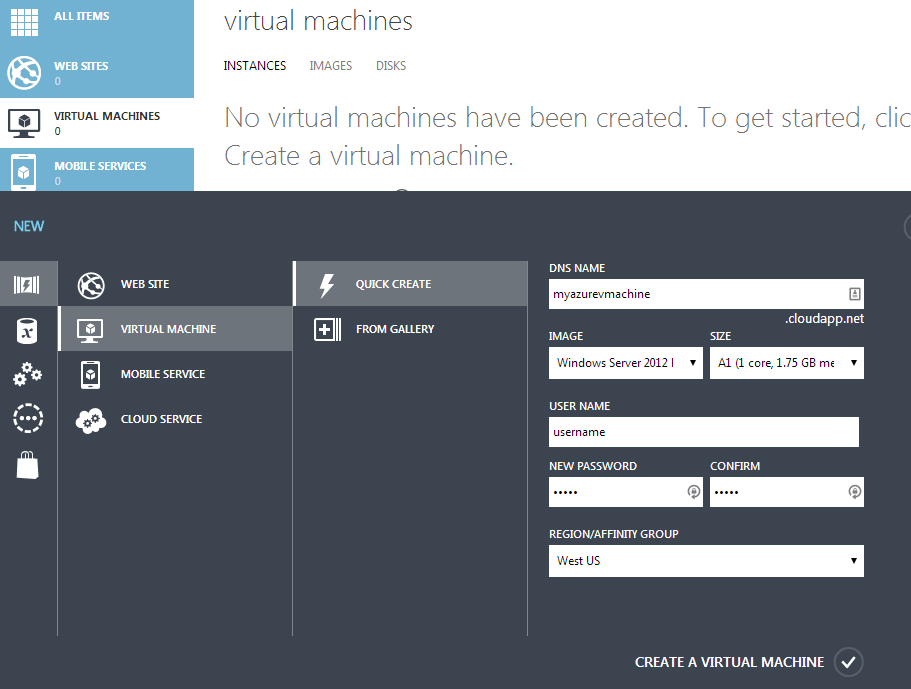Click the Mobile Services phone icon in sidebar
Screen dimensions: 911x689
click(24, 172)
